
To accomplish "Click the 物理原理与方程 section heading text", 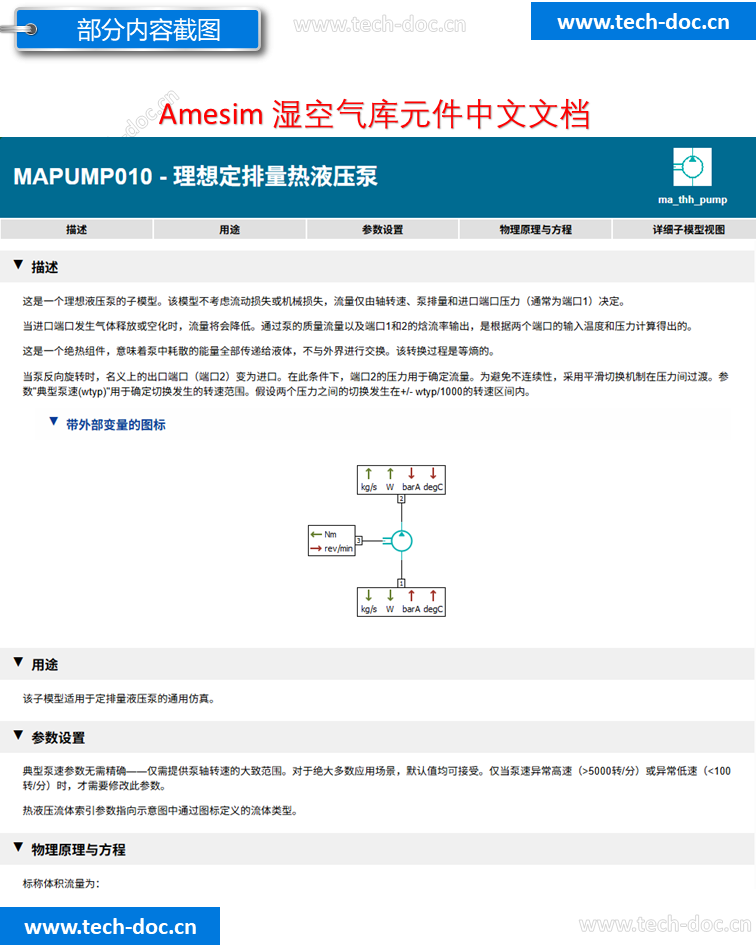I will 78,850.
